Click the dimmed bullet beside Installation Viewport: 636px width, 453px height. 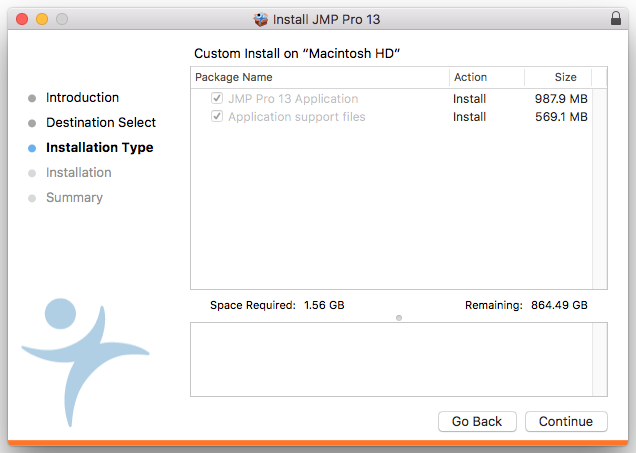pos(32,173)
